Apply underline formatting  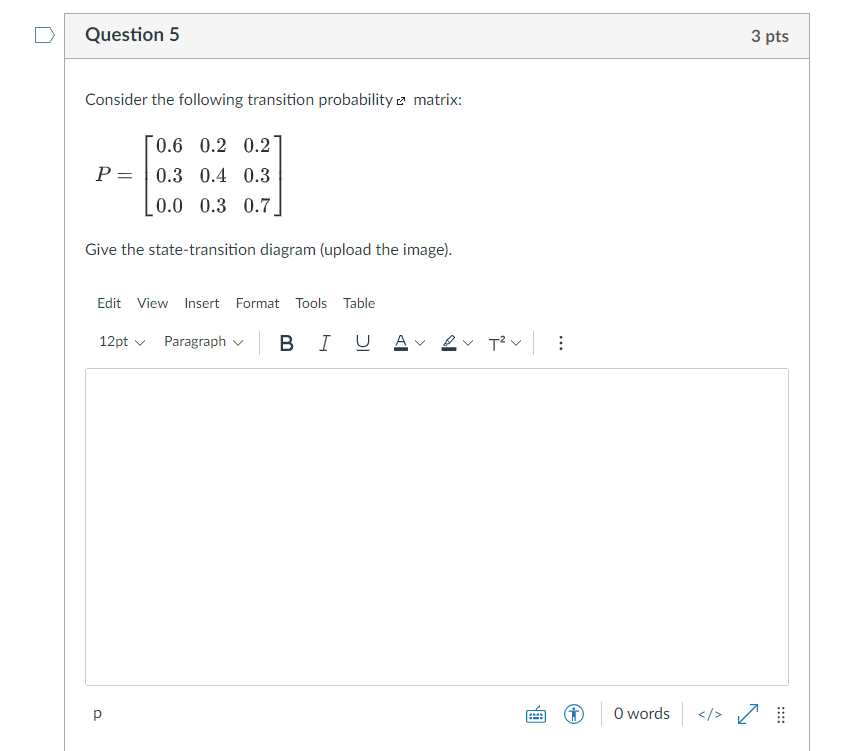(362, 343)
